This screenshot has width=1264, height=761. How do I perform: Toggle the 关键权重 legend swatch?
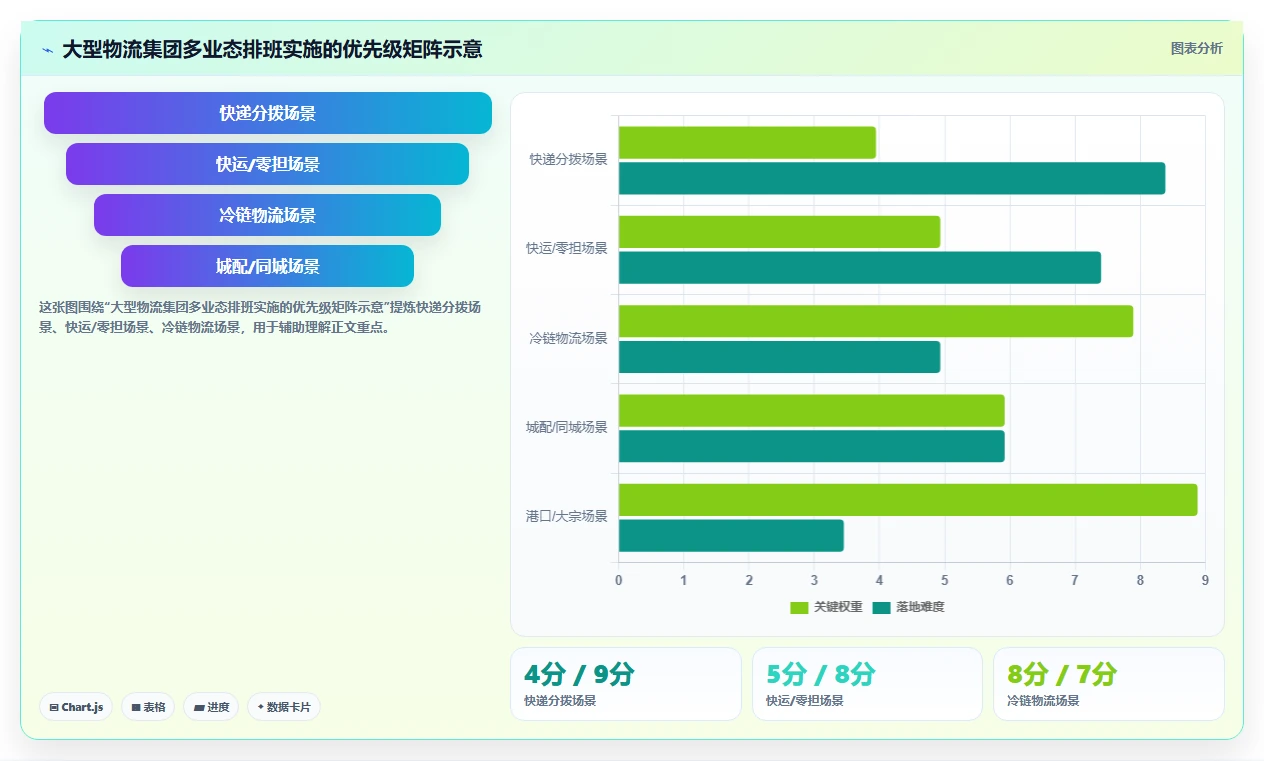click(799, 607)
